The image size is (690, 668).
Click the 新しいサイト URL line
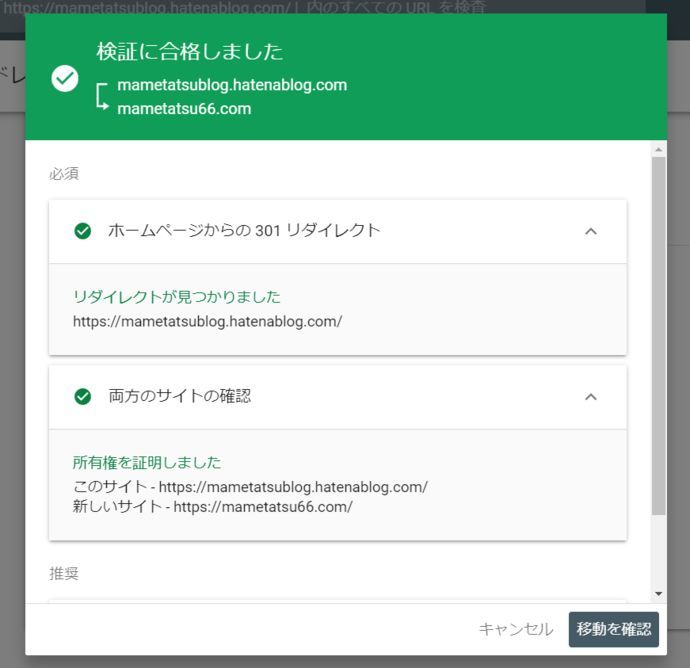tap(213, 507)
